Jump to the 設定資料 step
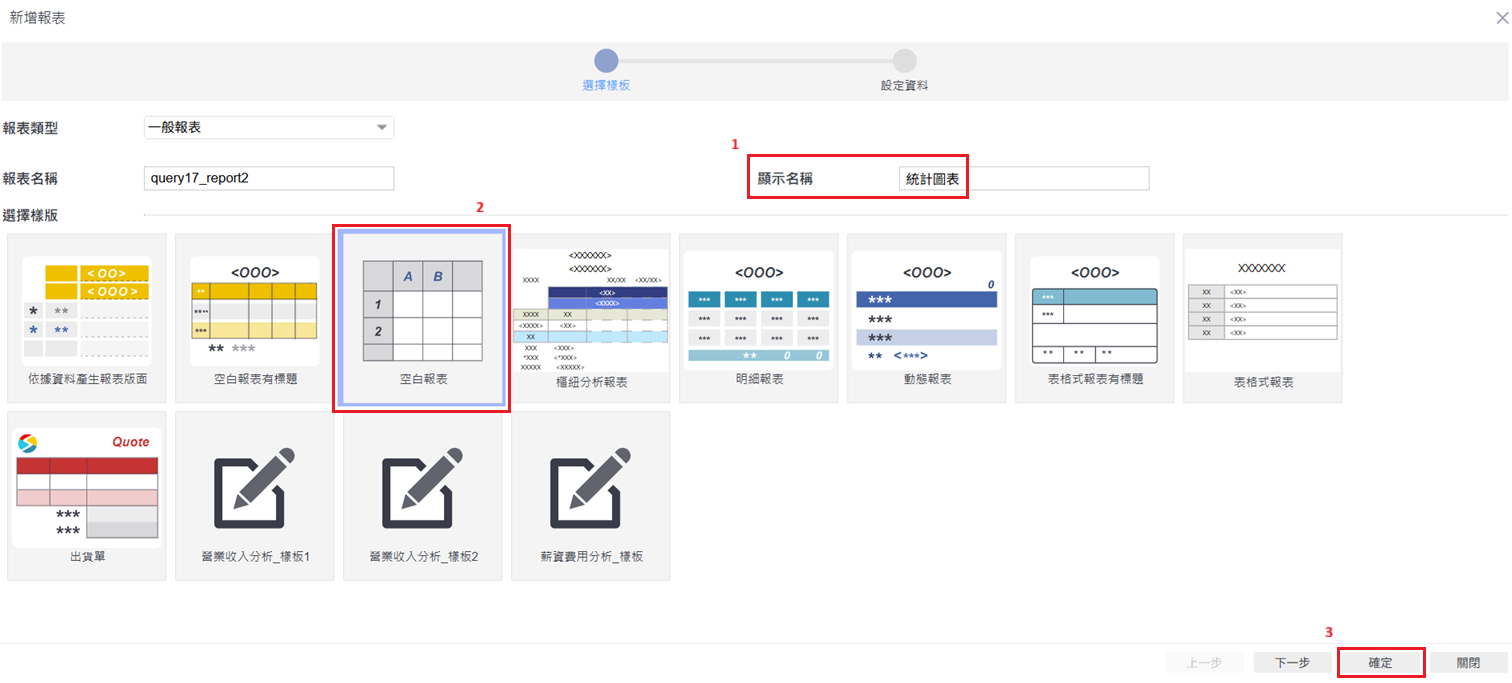Viewport: 1512px width, 683px height. tap(904, 61)
